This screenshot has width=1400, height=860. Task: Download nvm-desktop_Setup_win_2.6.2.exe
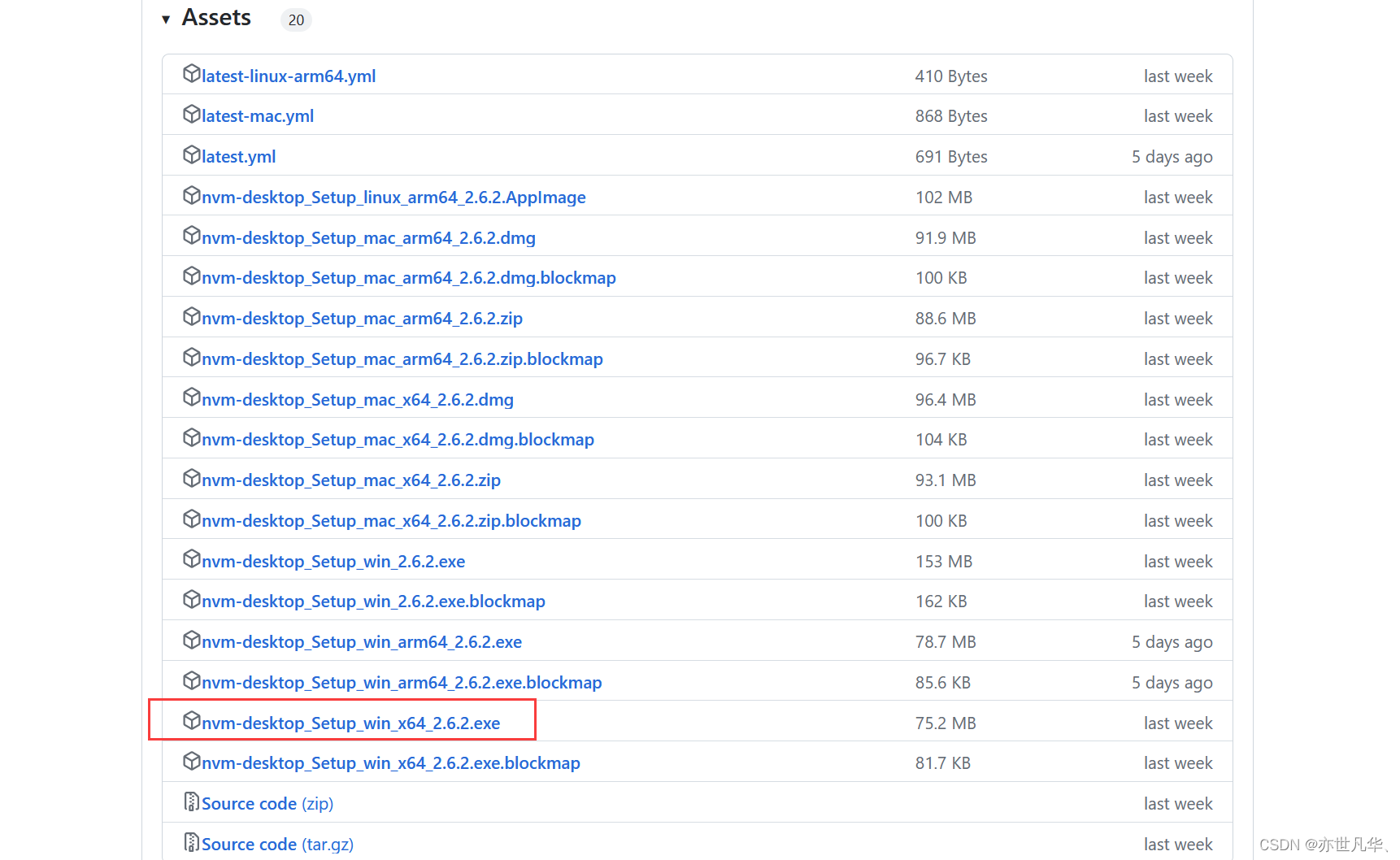pyautogui.click(x=333, y=562)
